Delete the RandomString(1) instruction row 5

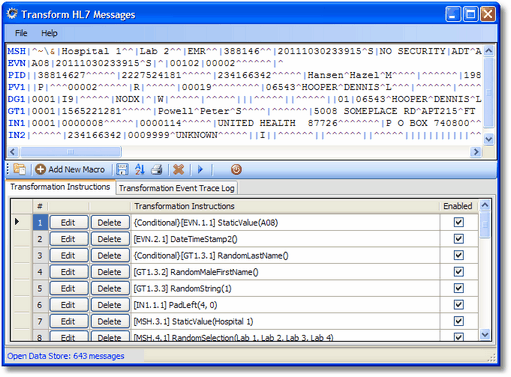[x=110, y=288]
